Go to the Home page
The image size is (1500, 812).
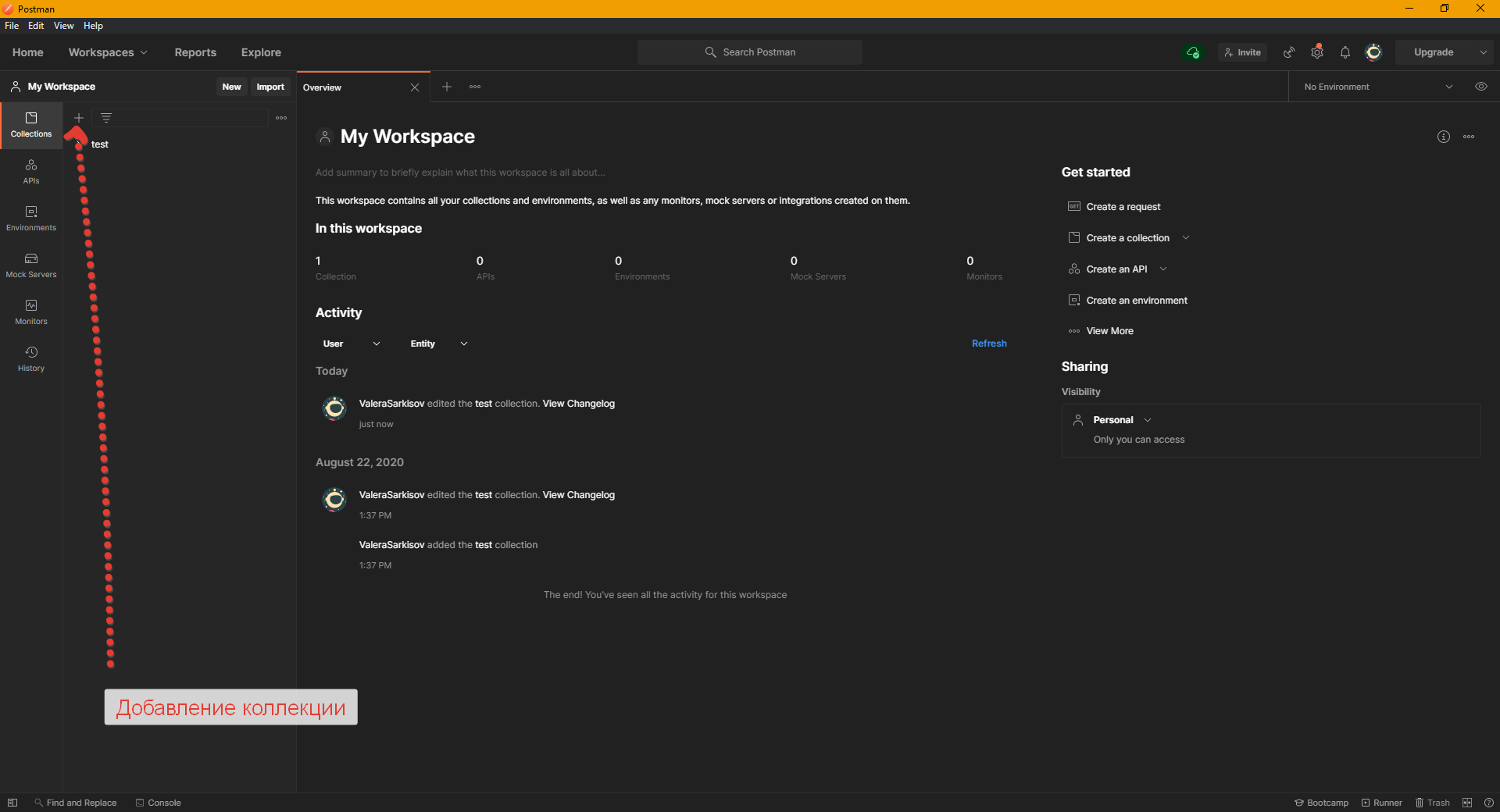[28, 52]
